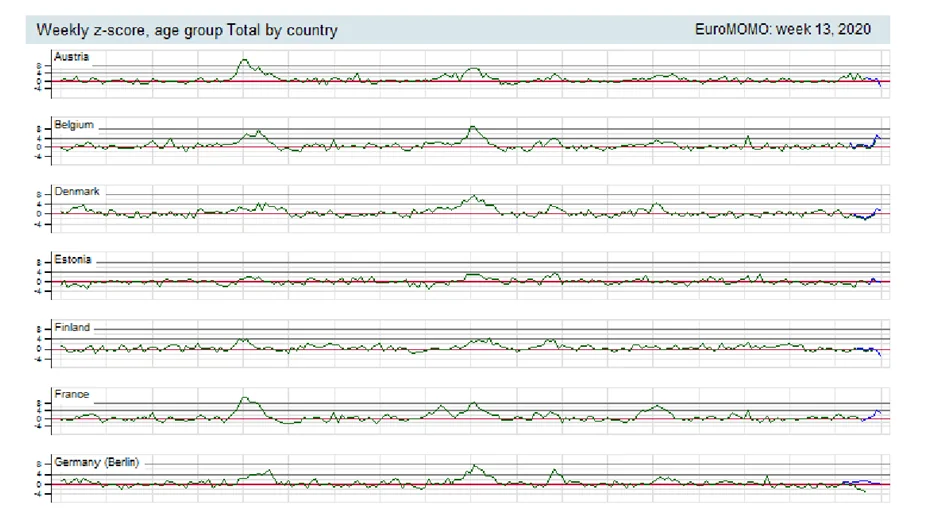Click the chart title 'Weekly z-score, age group Total by country'

click(186, 30)
